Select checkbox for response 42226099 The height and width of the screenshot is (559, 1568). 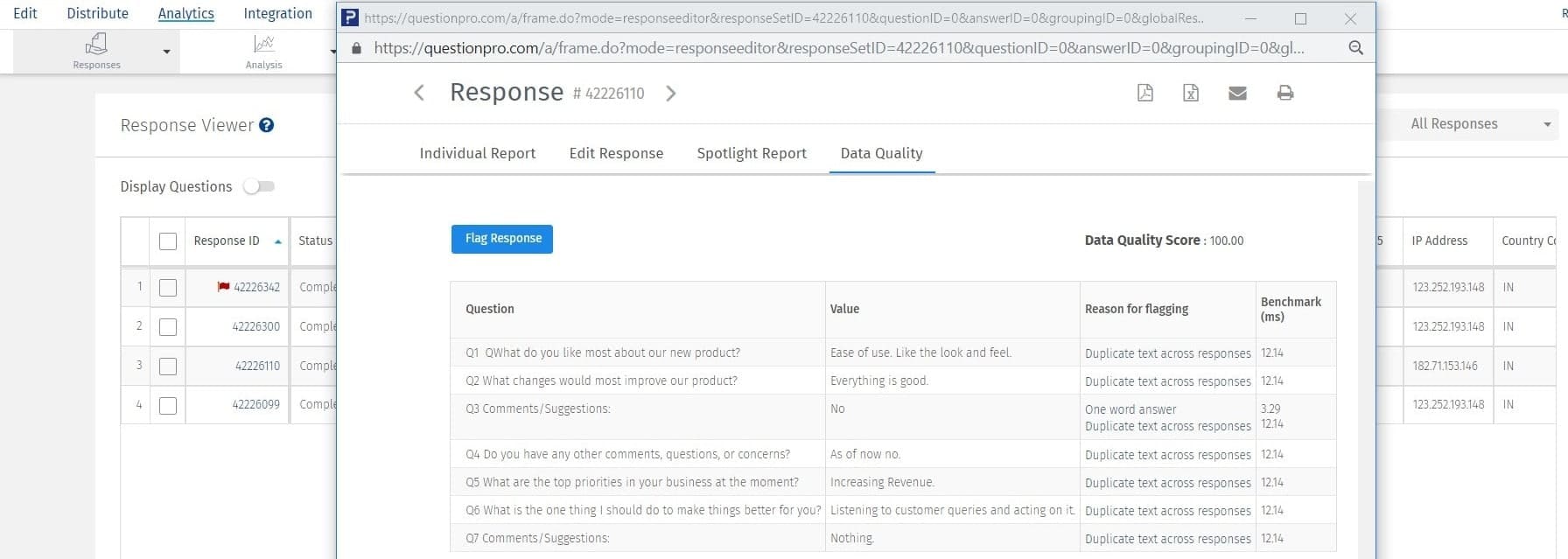click(x=168, y=406)
